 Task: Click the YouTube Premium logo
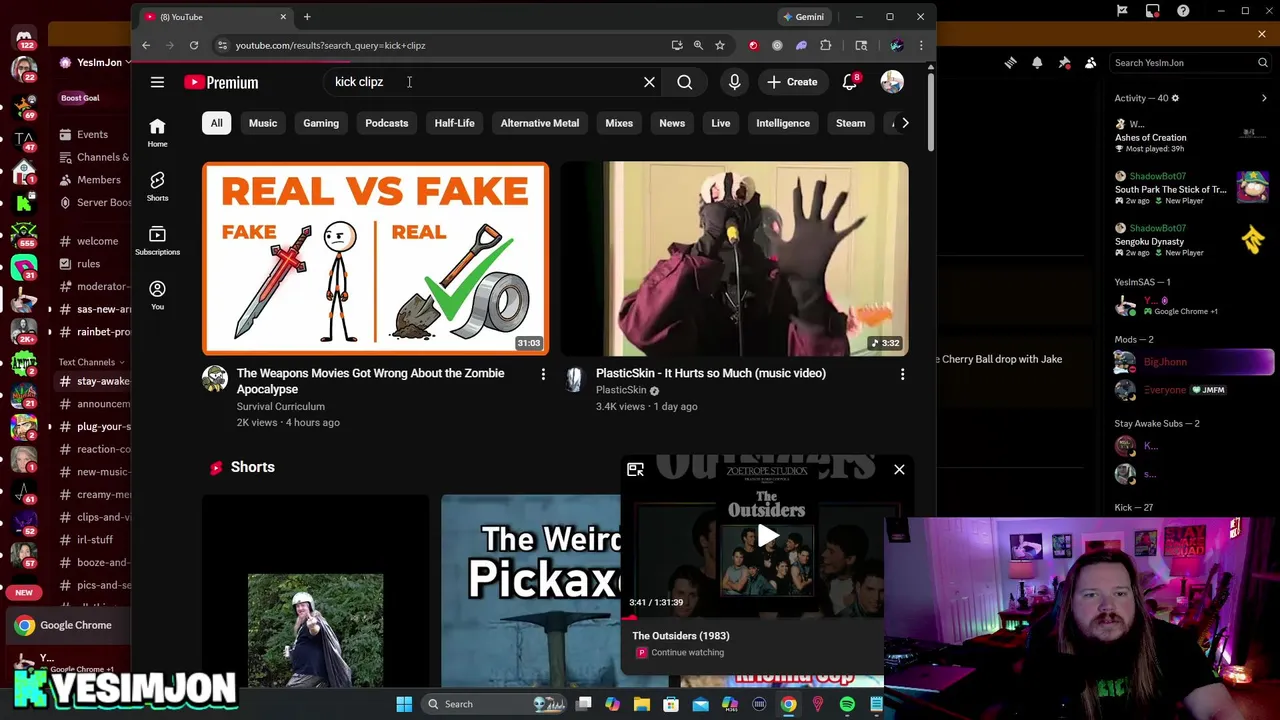[221, 82]
